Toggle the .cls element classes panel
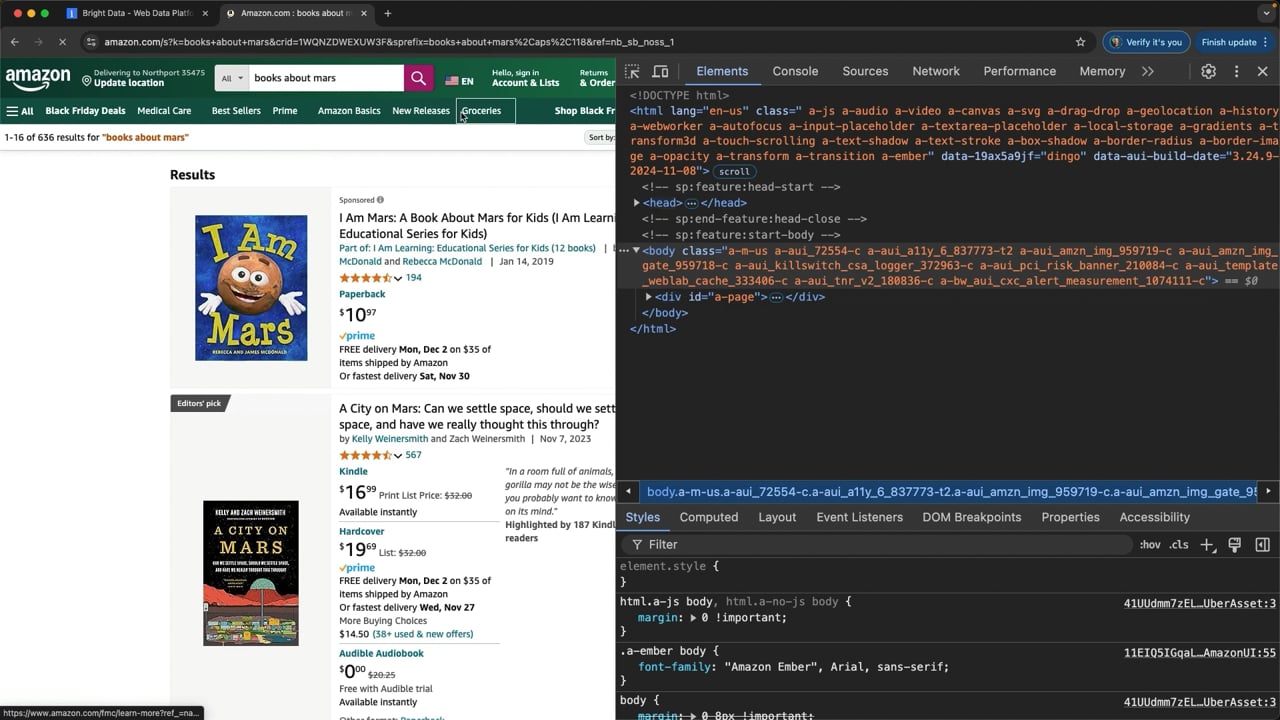The image size is (1280, 720). [x=1179, y=545]
